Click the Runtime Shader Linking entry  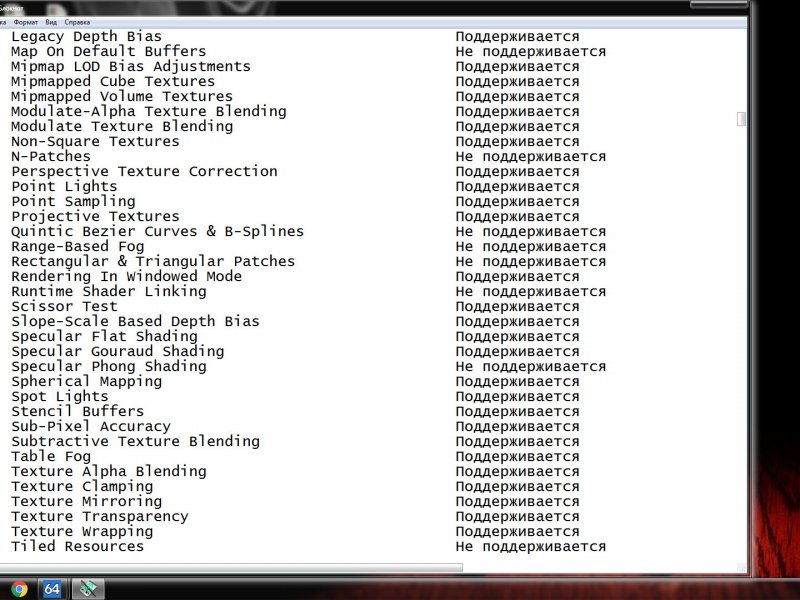pyautogui.click(x=109, y=292)
